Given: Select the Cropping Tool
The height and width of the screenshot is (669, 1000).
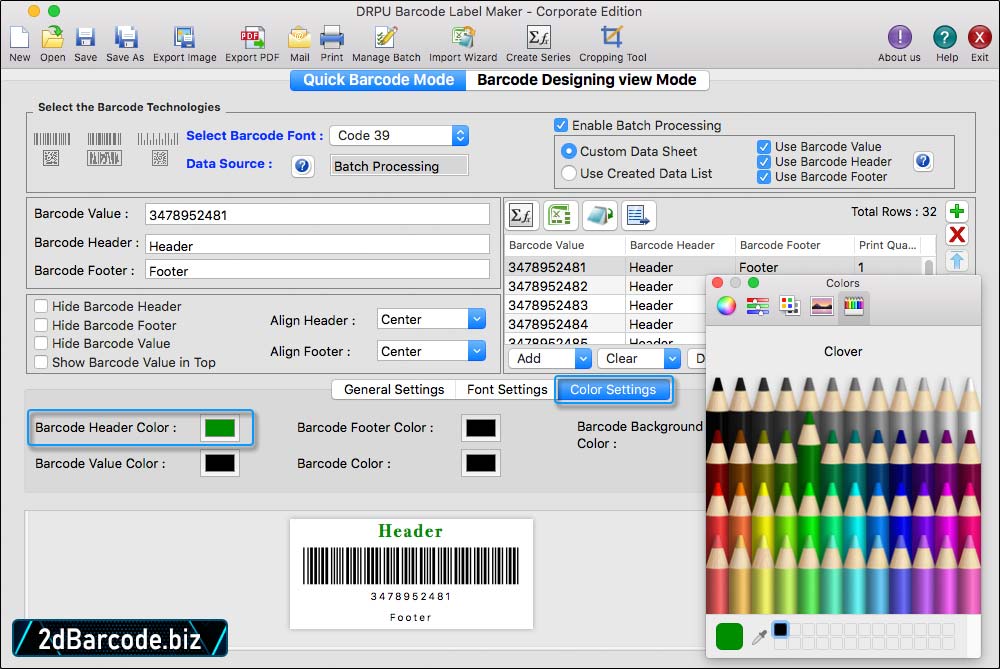Looking at the screenshot, I should point(612,43).
